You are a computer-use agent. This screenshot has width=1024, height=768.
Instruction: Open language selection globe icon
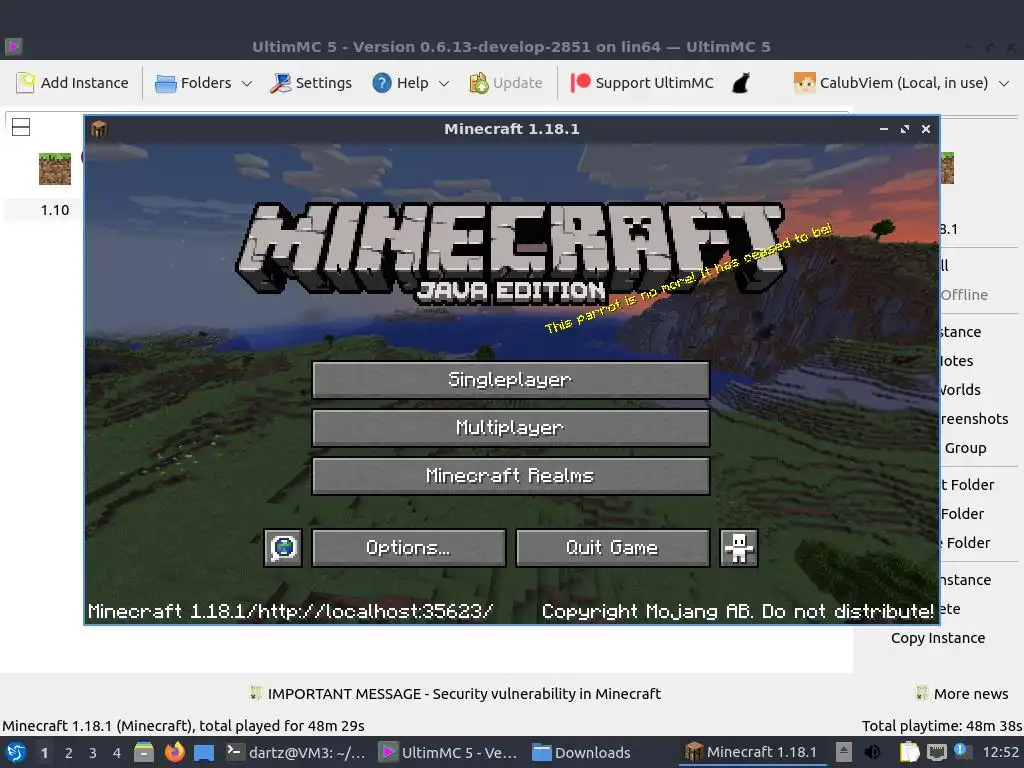click(x=283, y=547)
